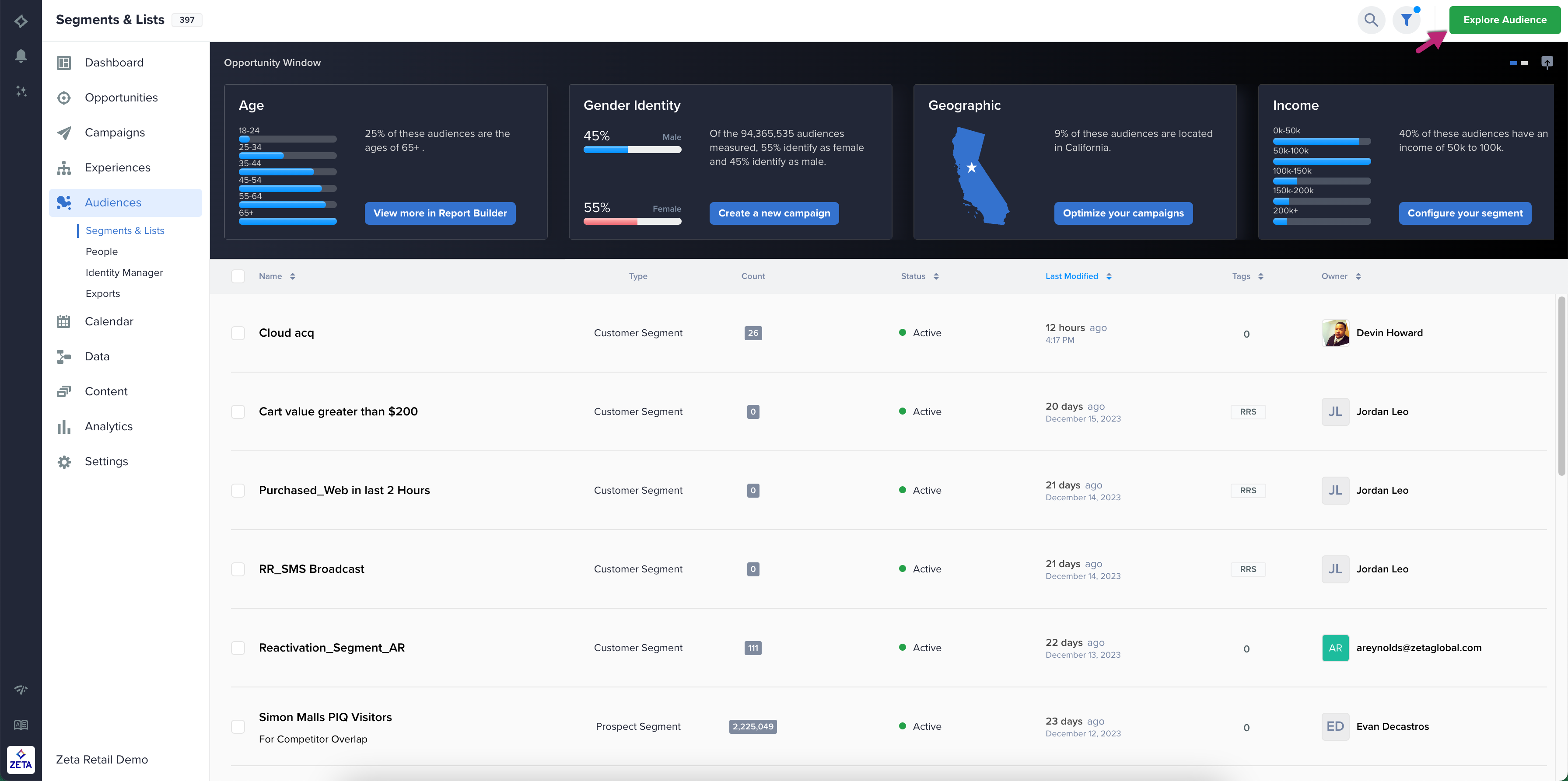Select the RR_SMS Broadcast checkbox
The width and height of the screenshot is (1568, 781).
point(238,569)
